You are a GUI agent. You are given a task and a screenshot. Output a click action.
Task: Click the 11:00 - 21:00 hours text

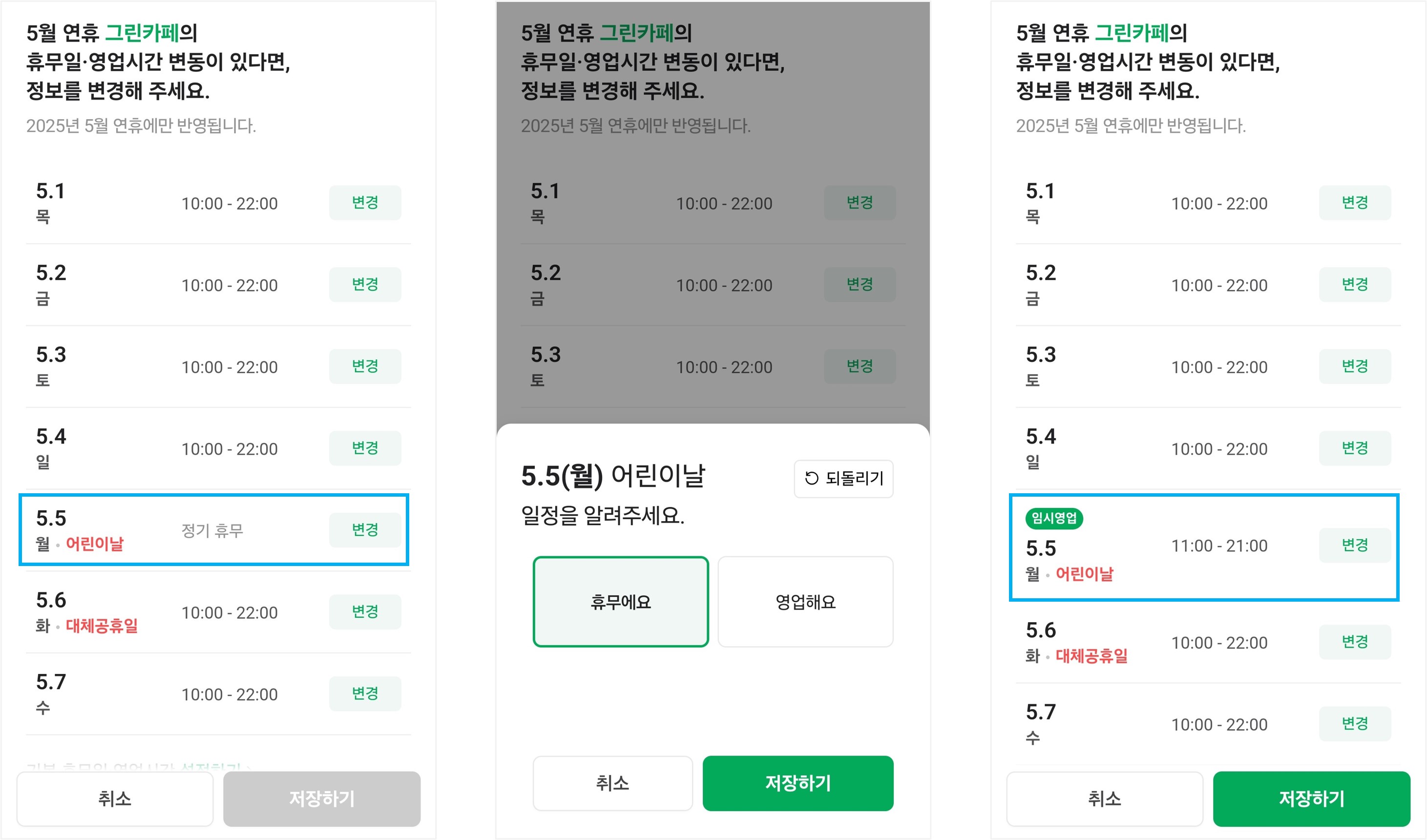coord(1219,546)
